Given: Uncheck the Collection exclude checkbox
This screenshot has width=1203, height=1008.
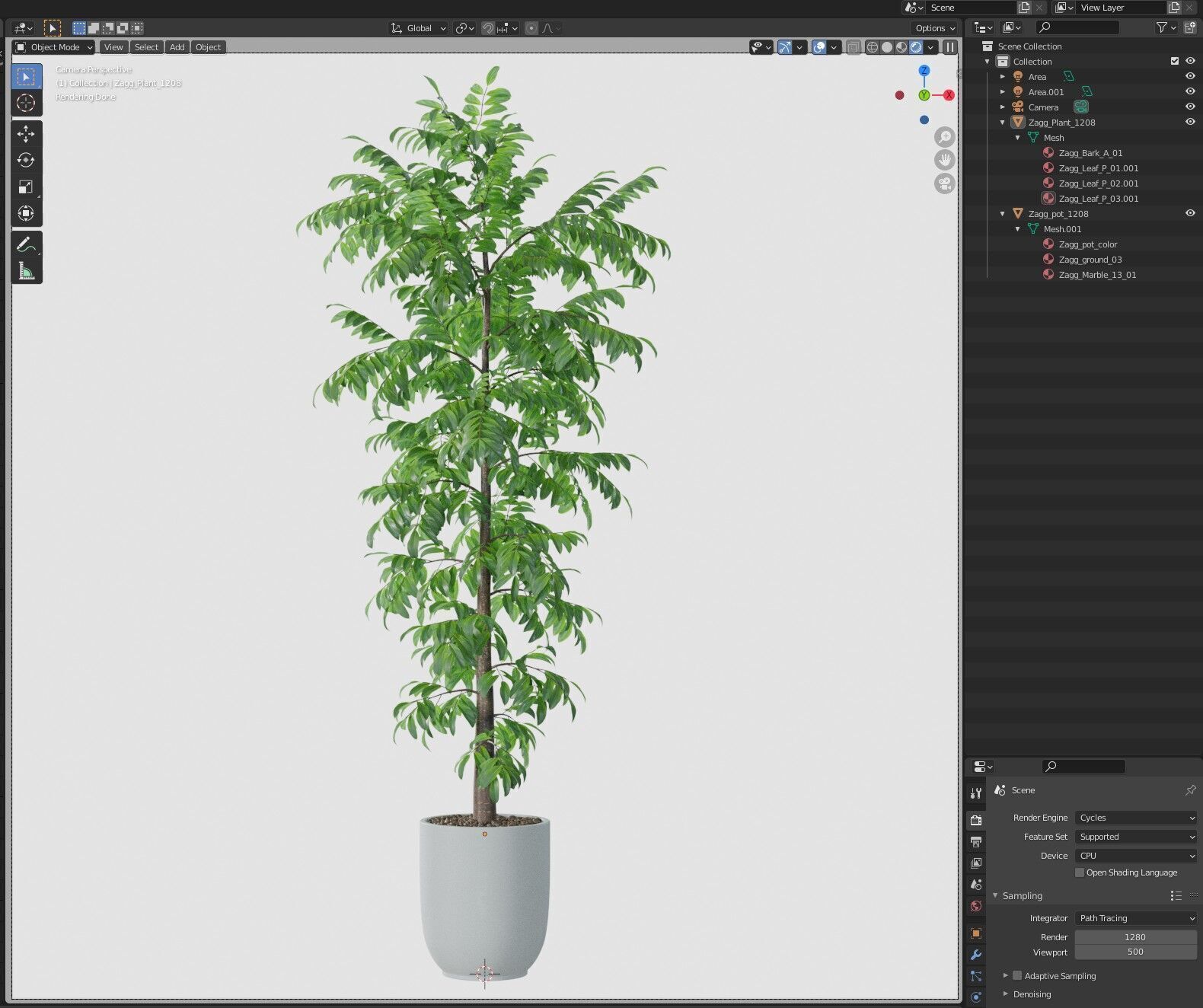Looking at the screenshot, I should [x=1175, y=61].
